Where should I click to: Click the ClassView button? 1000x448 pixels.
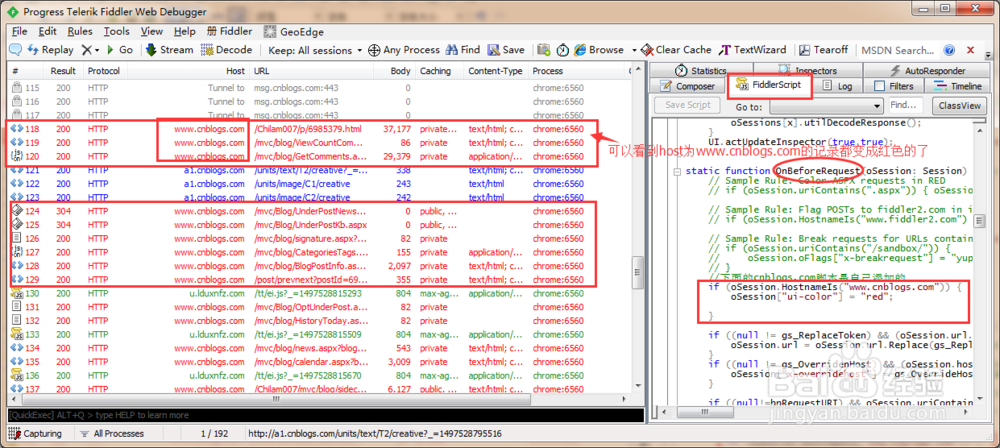click(x=959, y=105)
